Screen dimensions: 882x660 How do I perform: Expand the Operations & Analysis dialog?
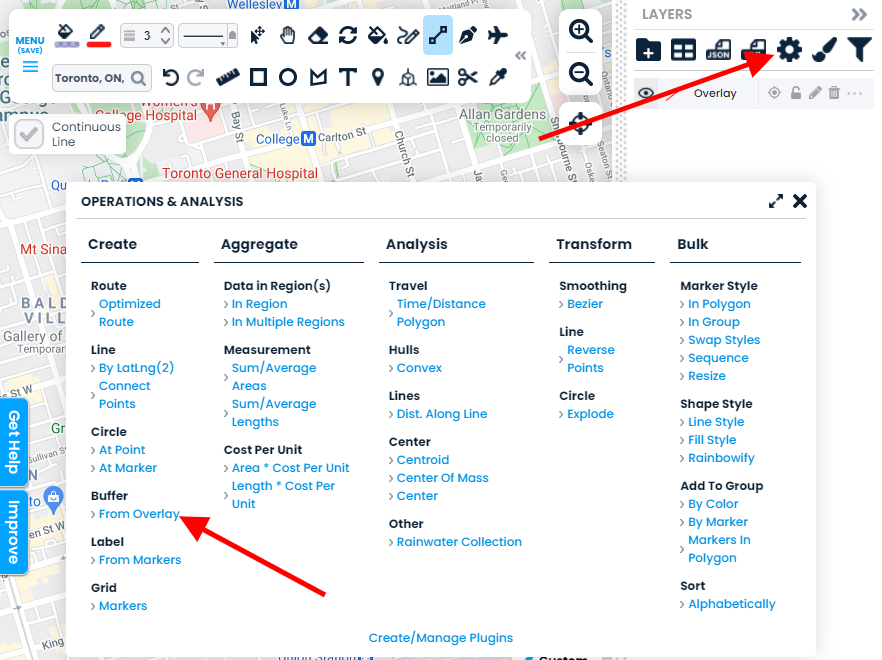pyautogui.click(x=776, y=201)
